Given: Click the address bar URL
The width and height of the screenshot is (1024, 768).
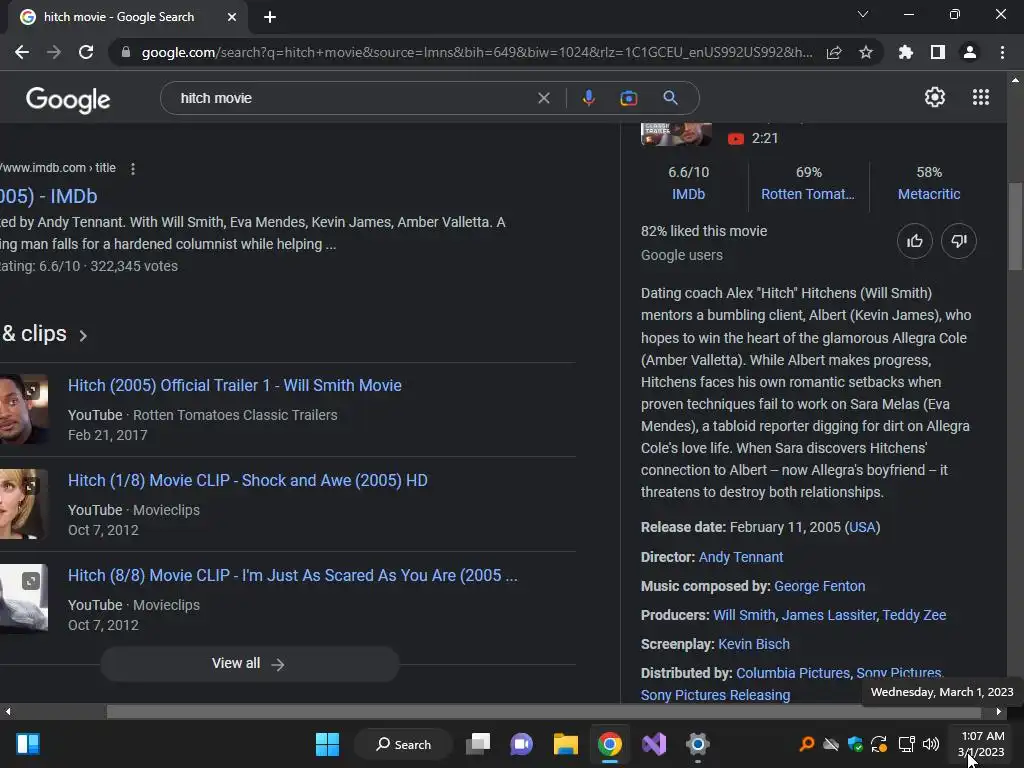Looking at the screenshot, I should point(477,52).
